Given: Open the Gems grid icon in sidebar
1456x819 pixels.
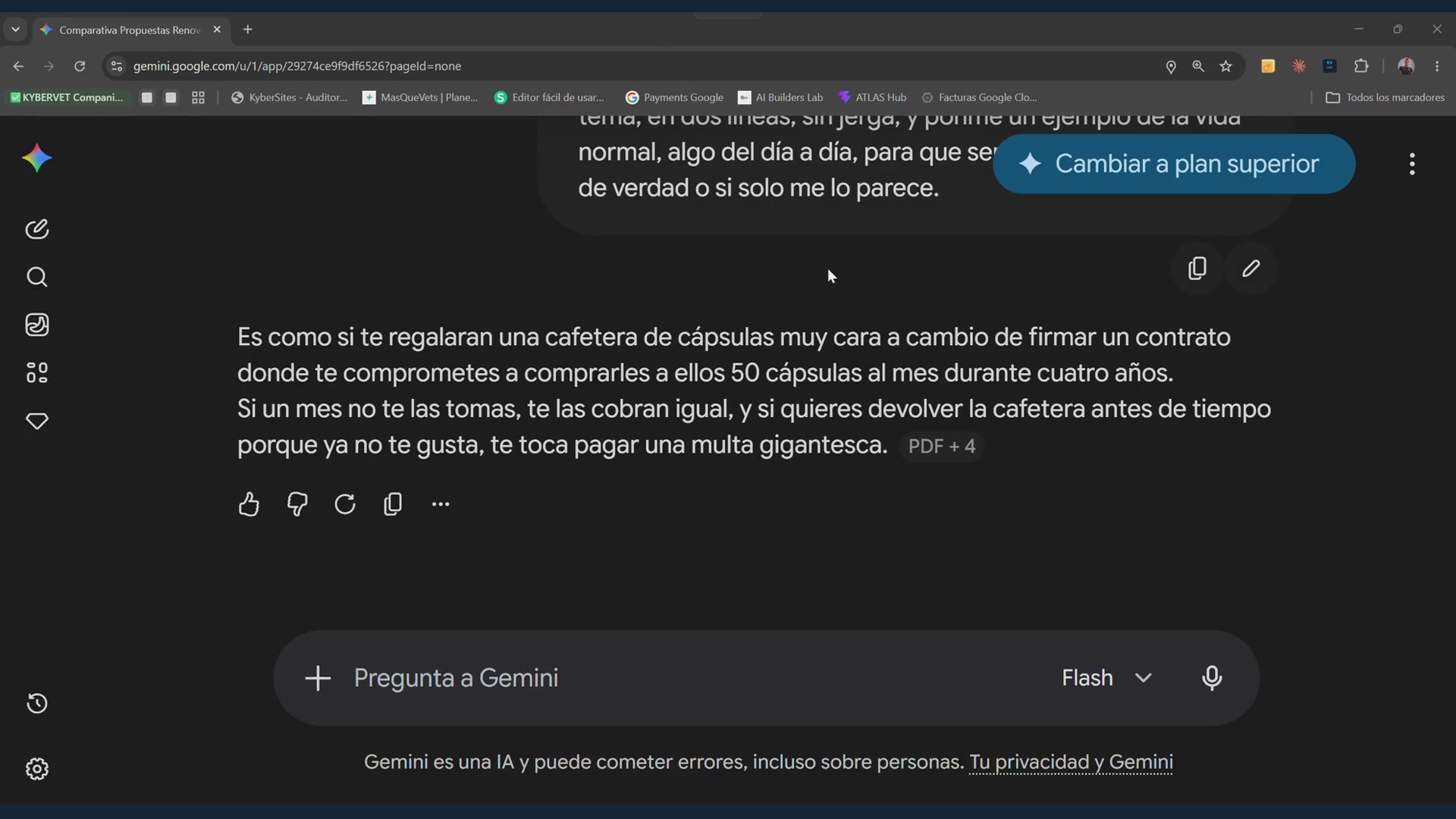Looking at the screenshot, I should tap(36, 372).
